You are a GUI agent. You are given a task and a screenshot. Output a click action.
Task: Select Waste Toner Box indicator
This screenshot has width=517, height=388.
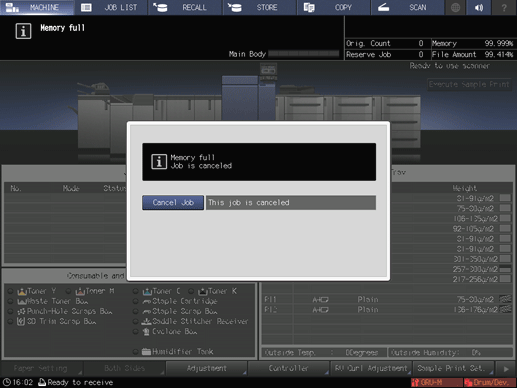click(x=10, y=301)
